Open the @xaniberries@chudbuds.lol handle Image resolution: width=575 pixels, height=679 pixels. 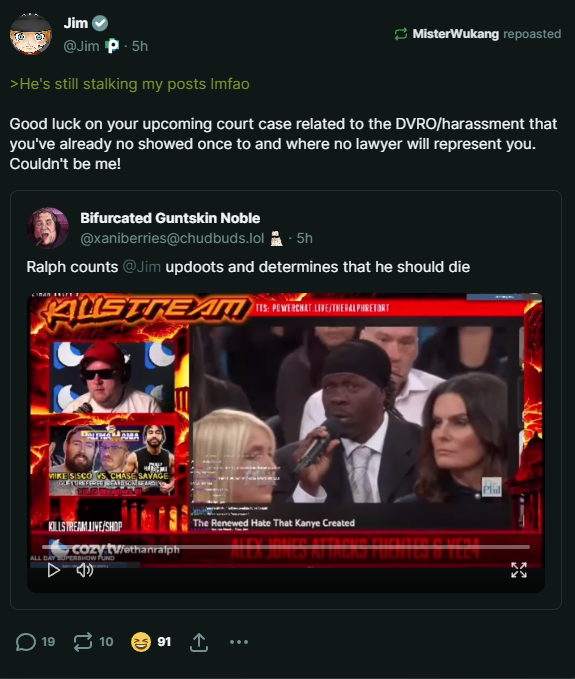pos(172,238)
